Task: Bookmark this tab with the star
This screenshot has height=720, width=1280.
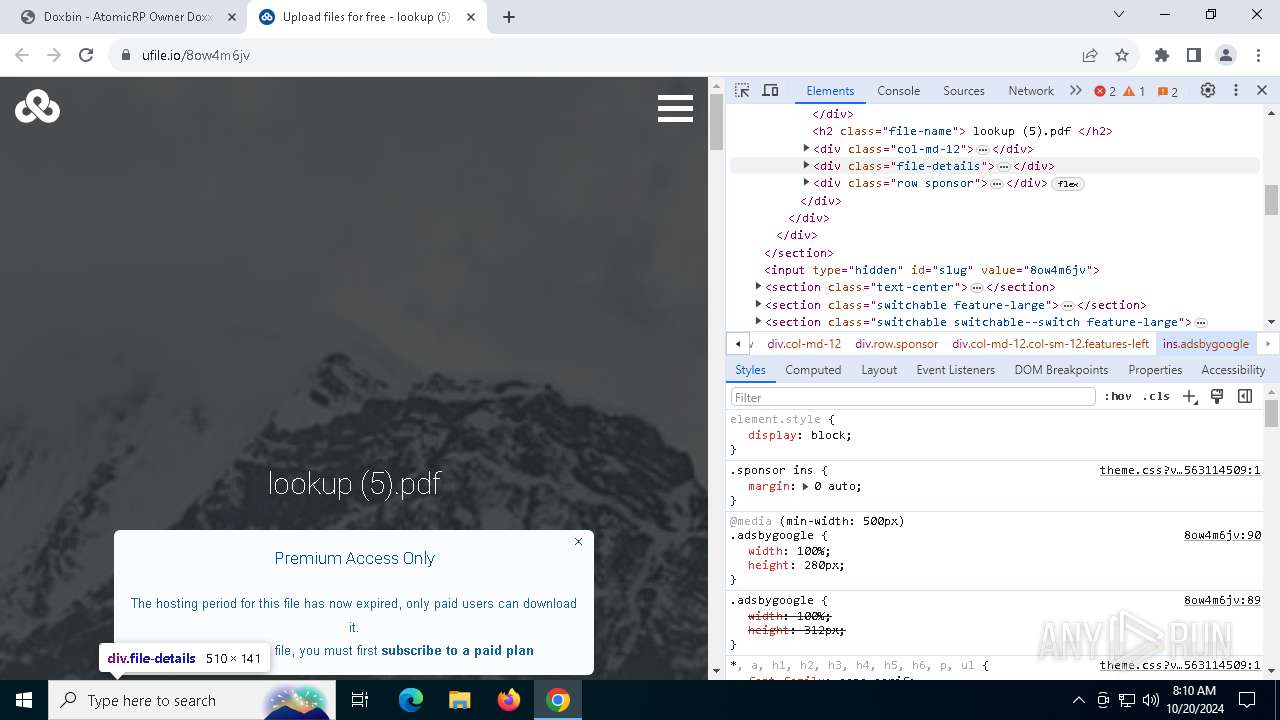Action: (1122, 55)
